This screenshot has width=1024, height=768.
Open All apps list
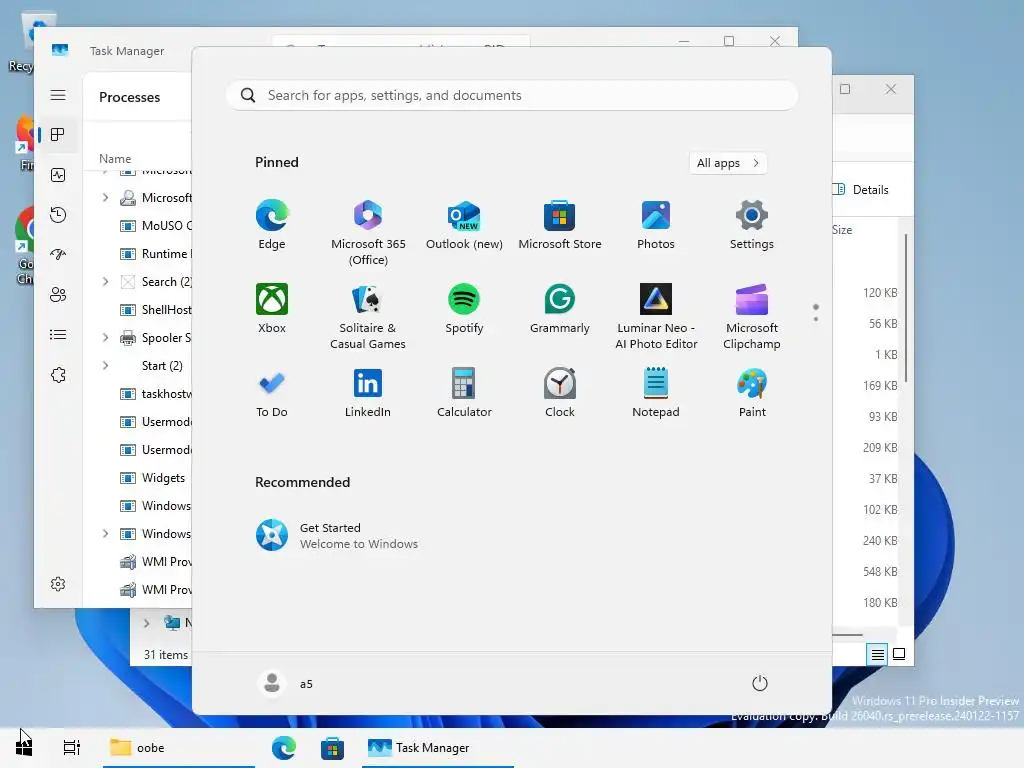coord(728,163)
